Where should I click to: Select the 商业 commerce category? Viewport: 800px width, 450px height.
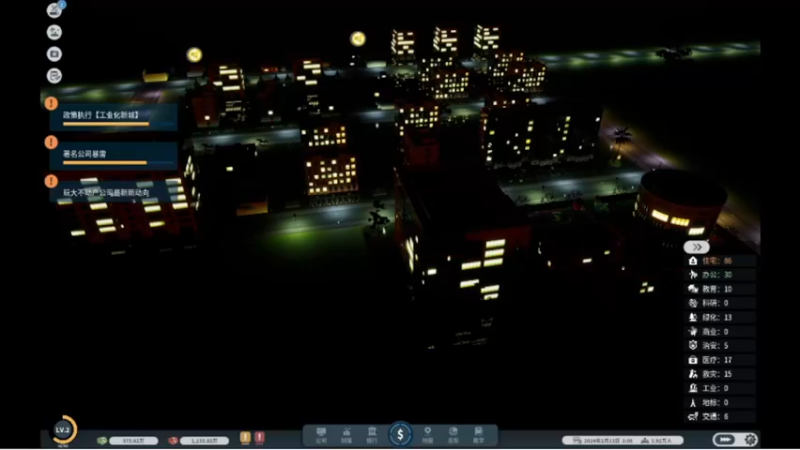pos(719,332)
